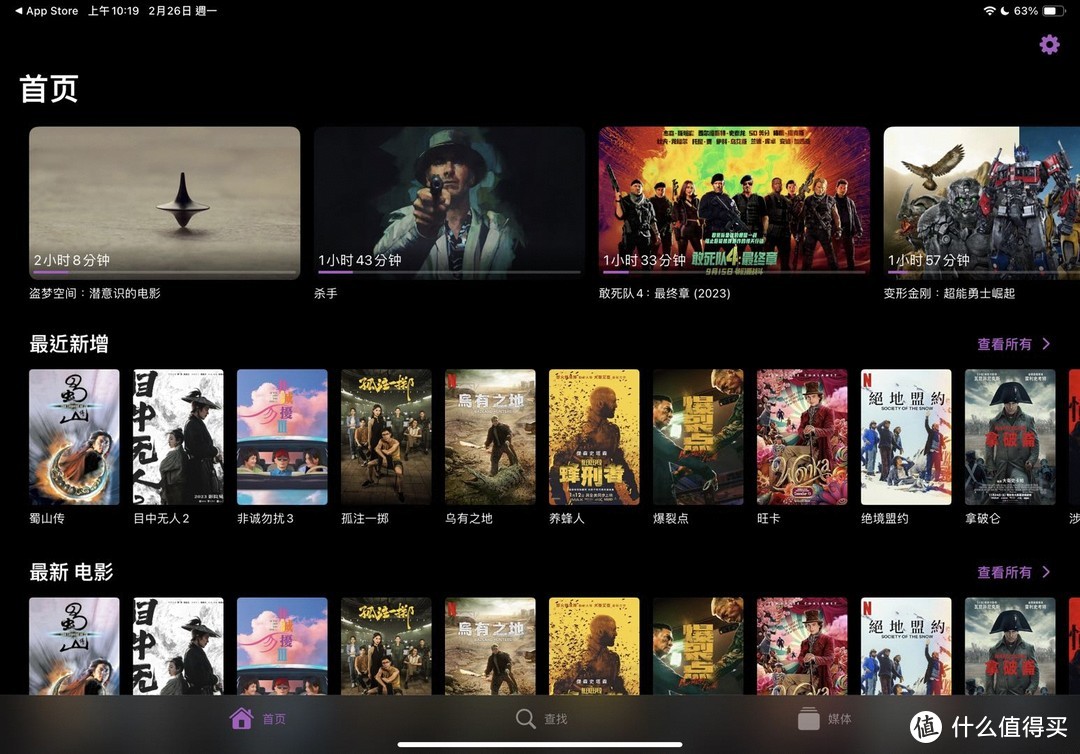
Task: Expand 最近新增 using its chevron arrow
Action: [1046, 344]
